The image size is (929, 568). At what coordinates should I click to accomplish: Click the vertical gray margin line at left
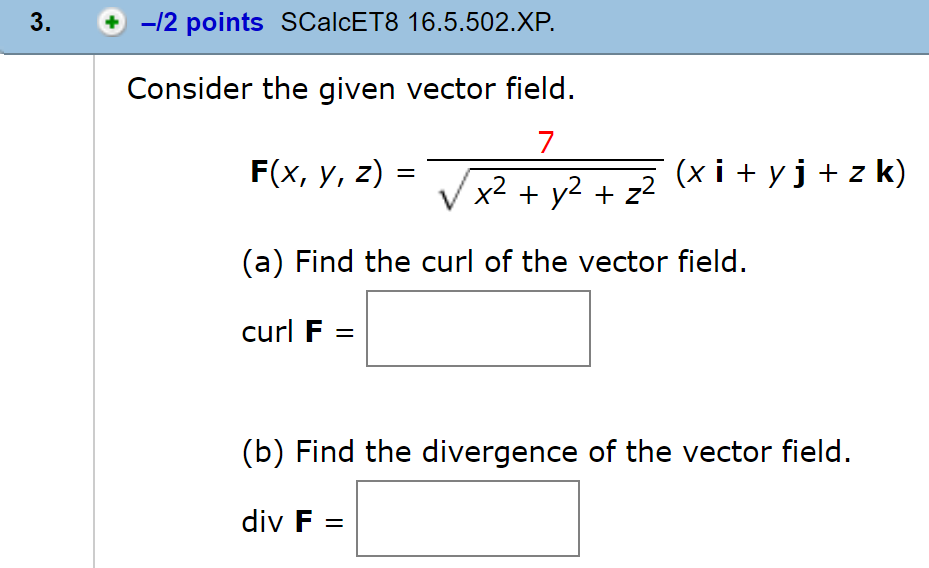tap(94, 311)
